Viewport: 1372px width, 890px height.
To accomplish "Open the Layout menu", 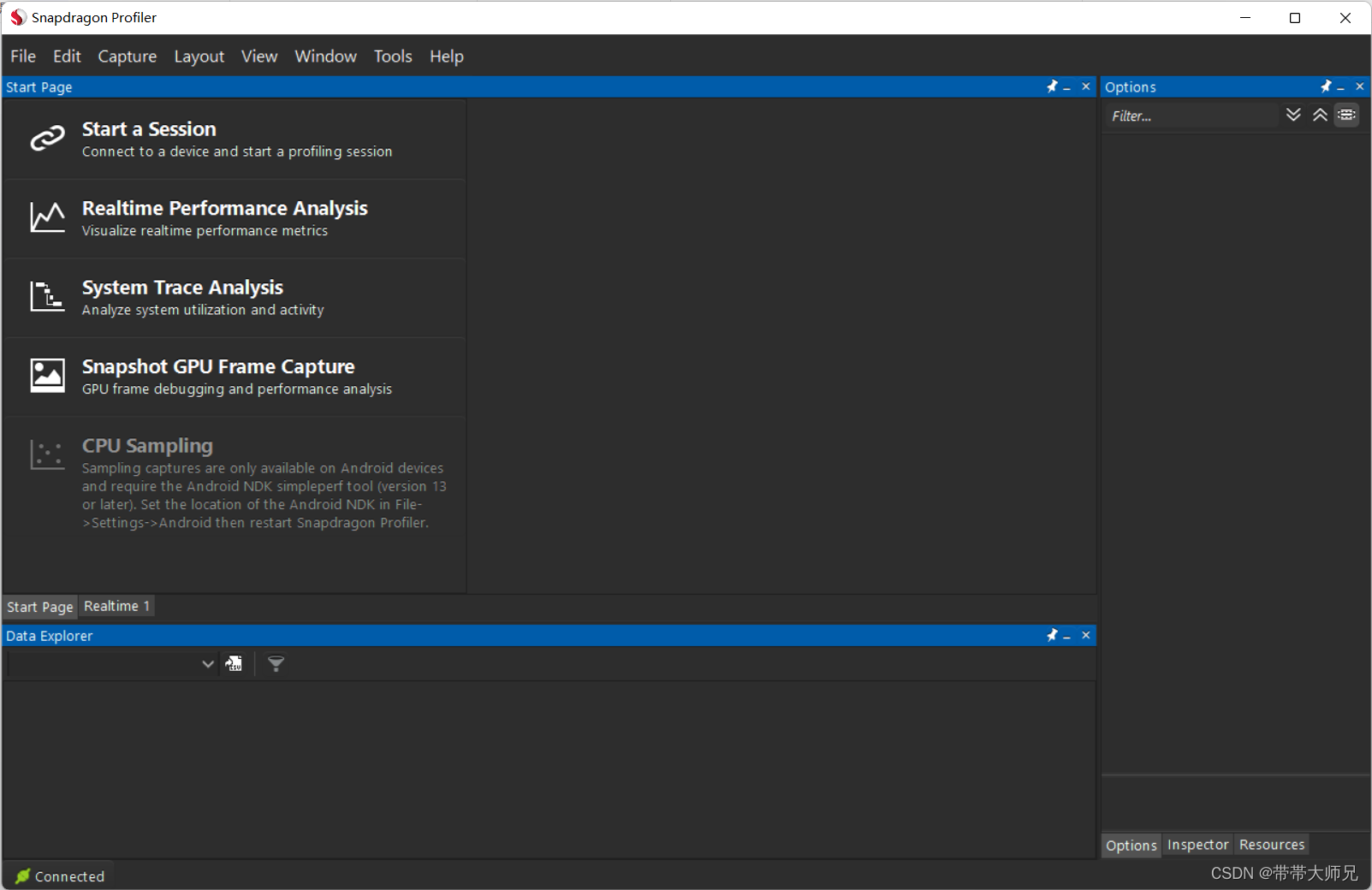I will pyautogui.click(x=199, y=56).
